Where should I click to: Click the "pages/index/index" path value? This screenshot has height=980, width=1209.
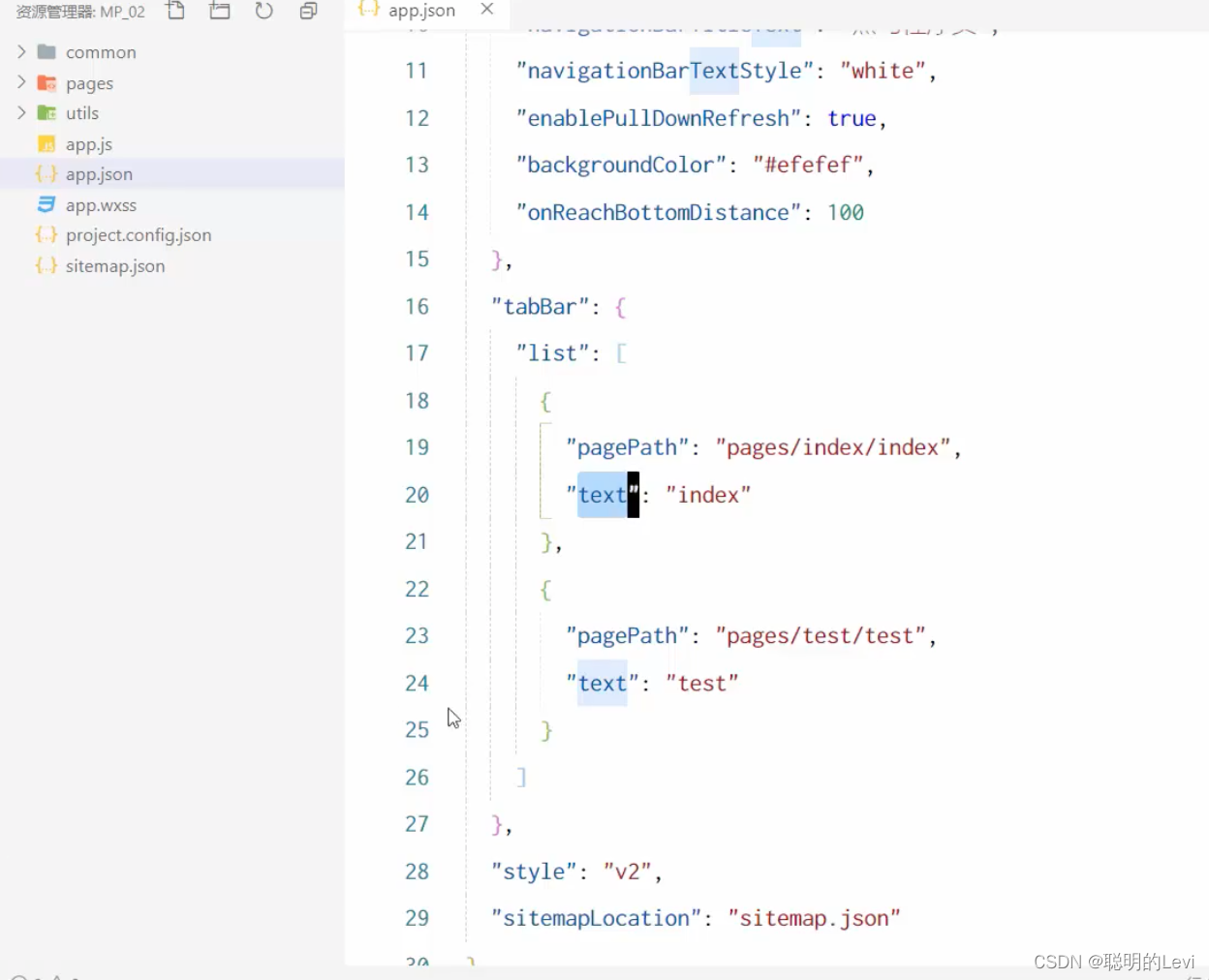[832, 447]
